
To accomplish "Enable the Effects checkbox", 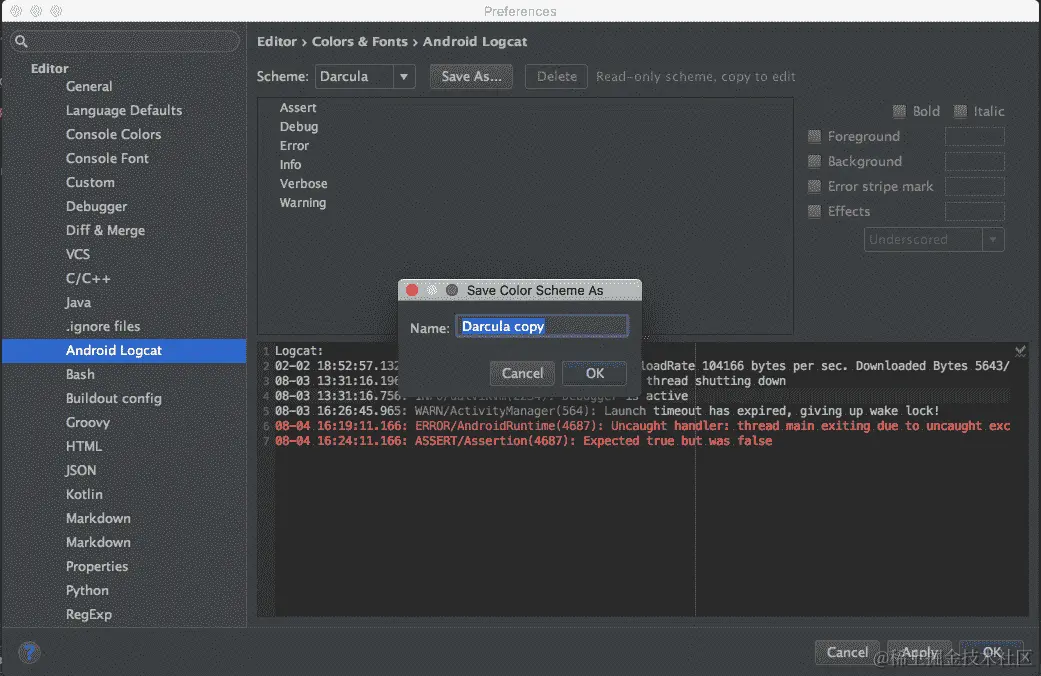I will point(815,211).
